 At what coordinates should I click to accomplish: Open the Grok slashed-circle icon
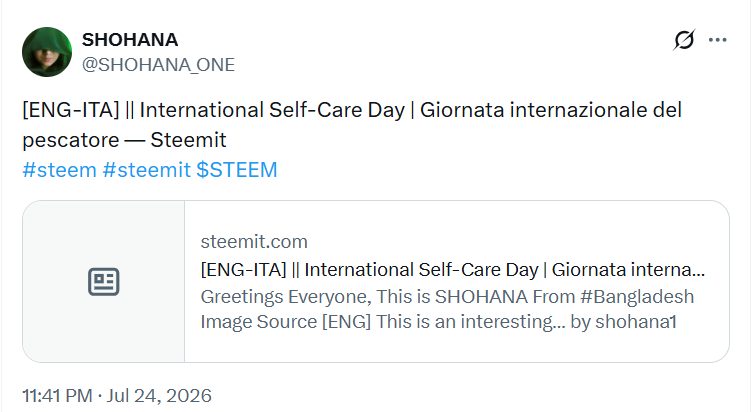click(684, 40)
